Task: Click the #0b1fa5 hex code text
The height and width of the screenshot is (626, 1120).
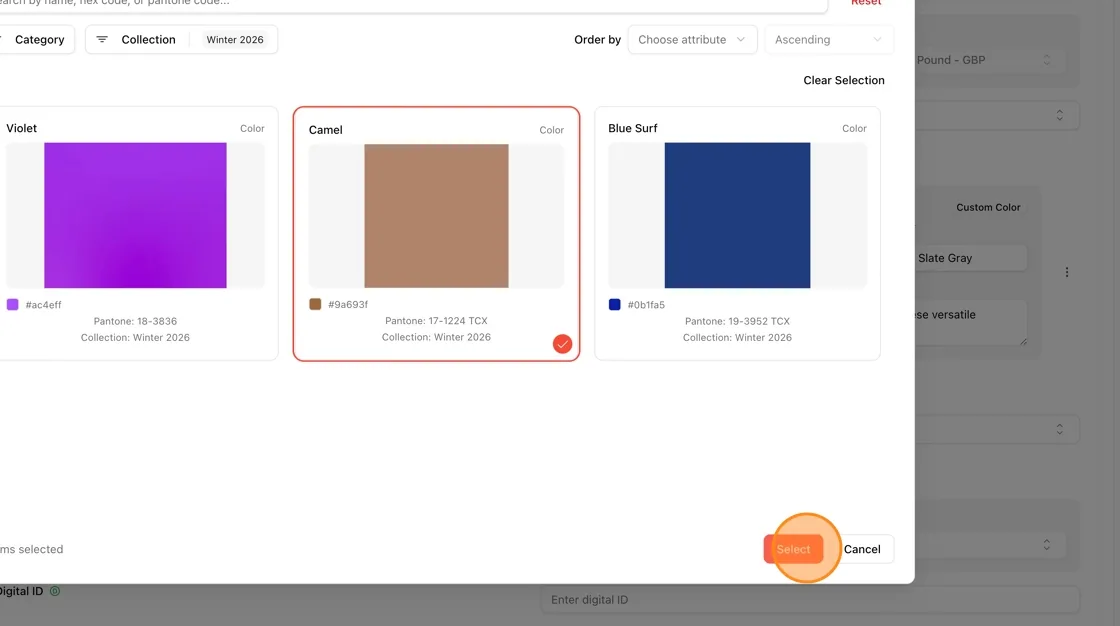Action: tap(646, 304)
